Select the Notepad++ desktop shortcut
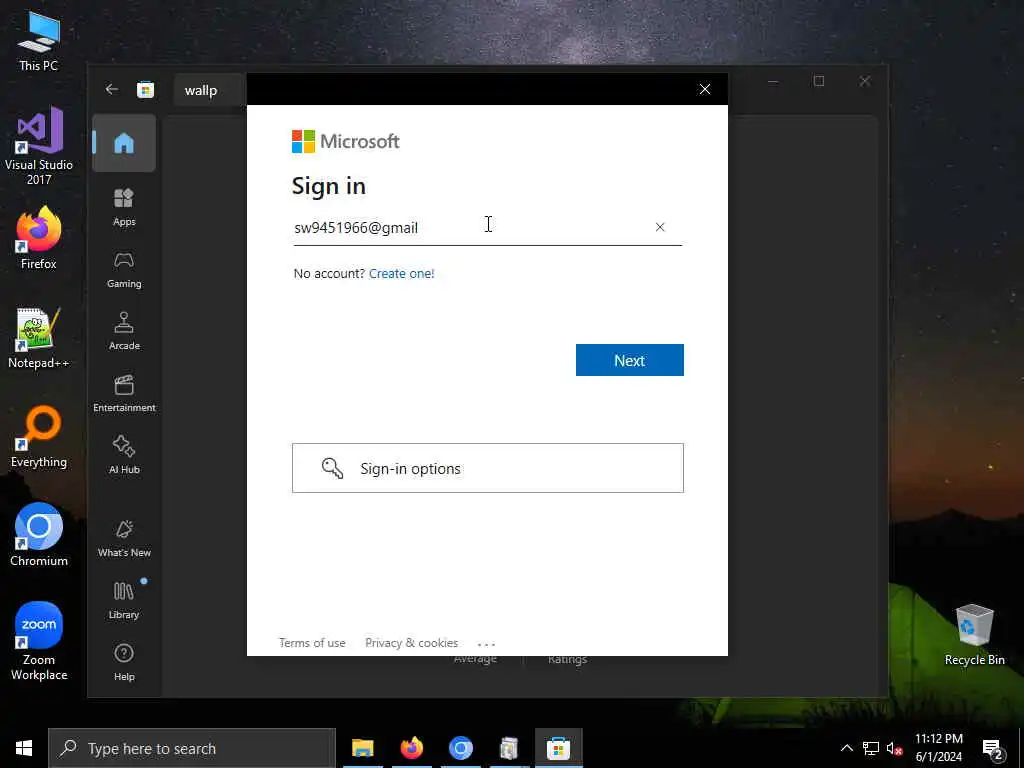The width and height of the screenshot is (1024, 768). tap(39, 338)
